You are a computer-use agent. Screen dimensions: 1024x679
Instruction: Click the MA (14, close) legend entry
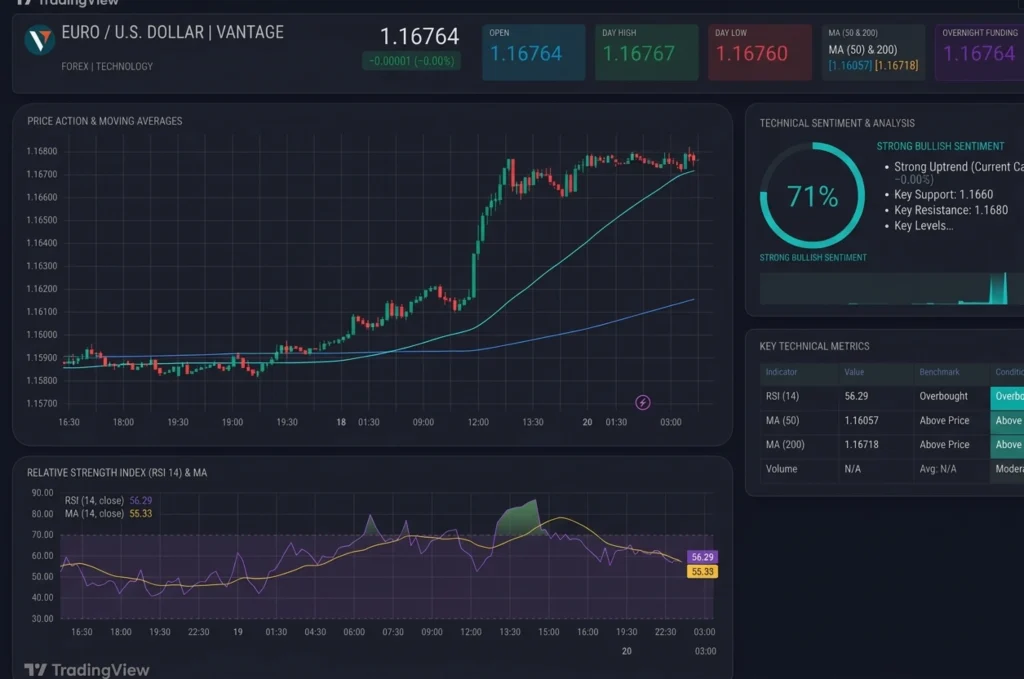(x=108, y=514)
